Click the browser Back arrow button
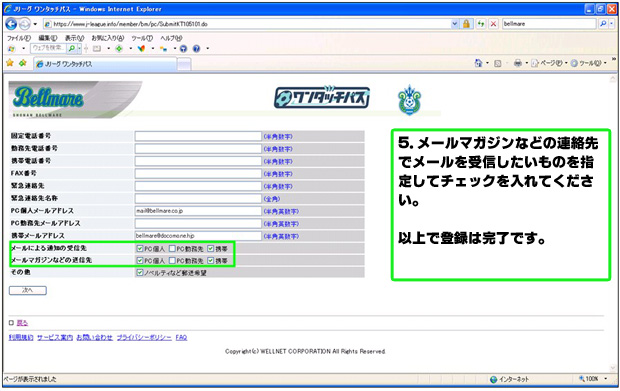This screenshot has width=620, height=391. 11,24
